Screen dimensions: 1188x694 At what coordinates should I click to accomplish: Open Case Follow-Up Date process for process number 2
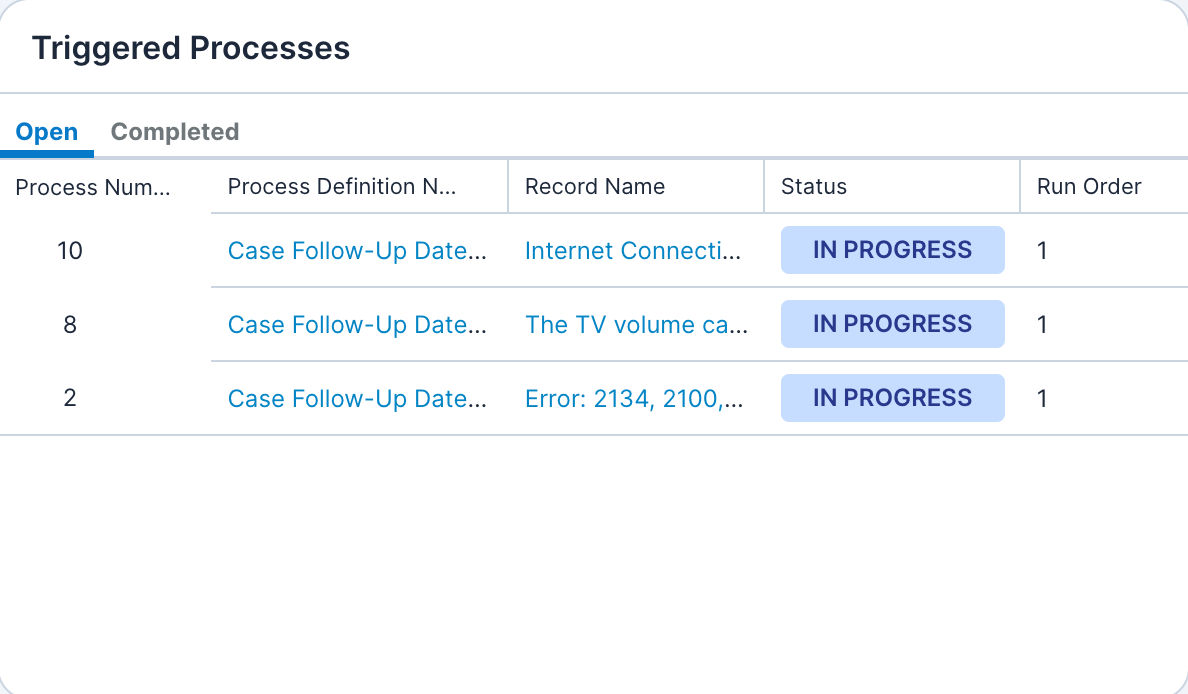(x=358, y=398)
